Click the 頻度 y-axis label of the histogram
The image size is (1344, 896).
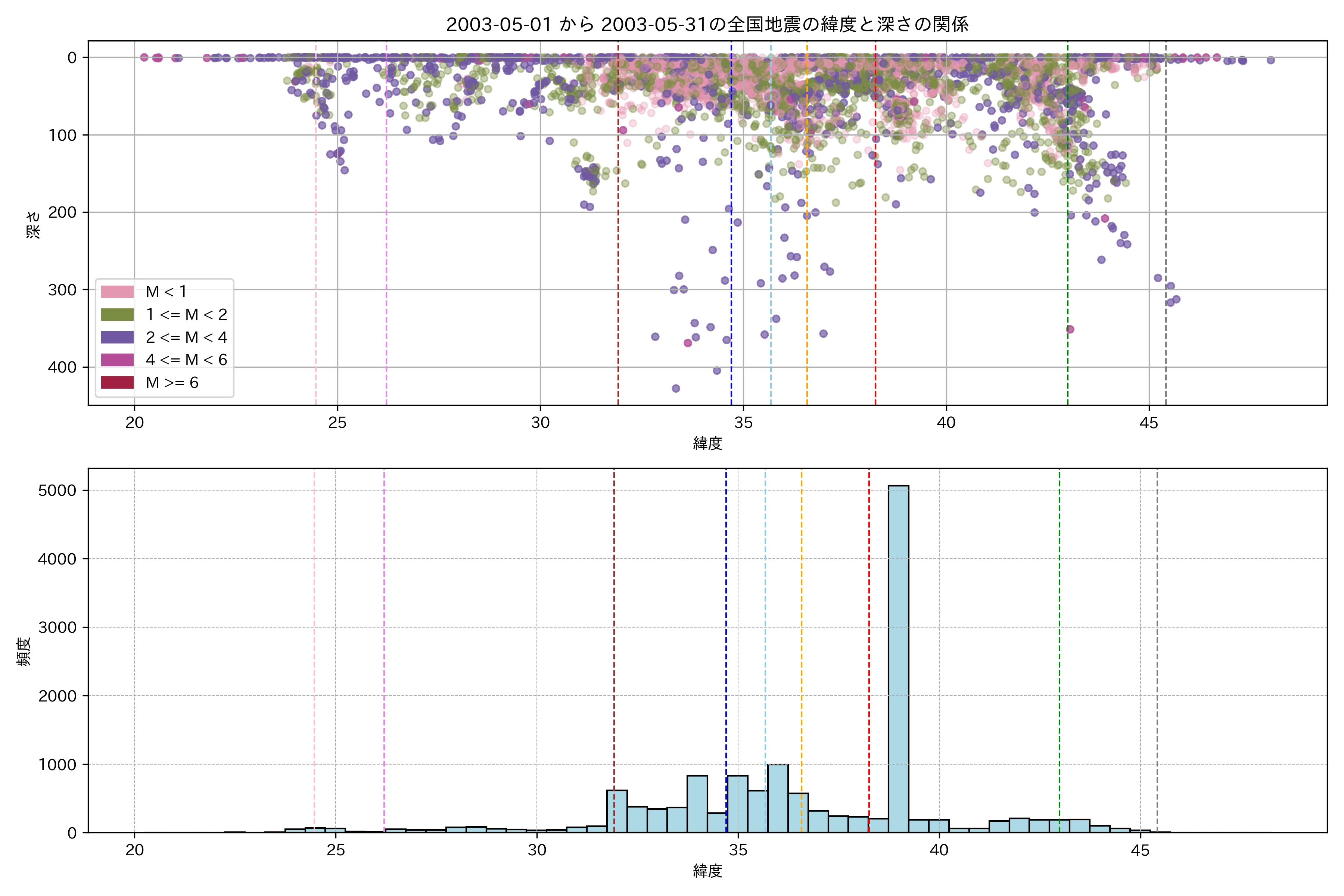point(24,651)
